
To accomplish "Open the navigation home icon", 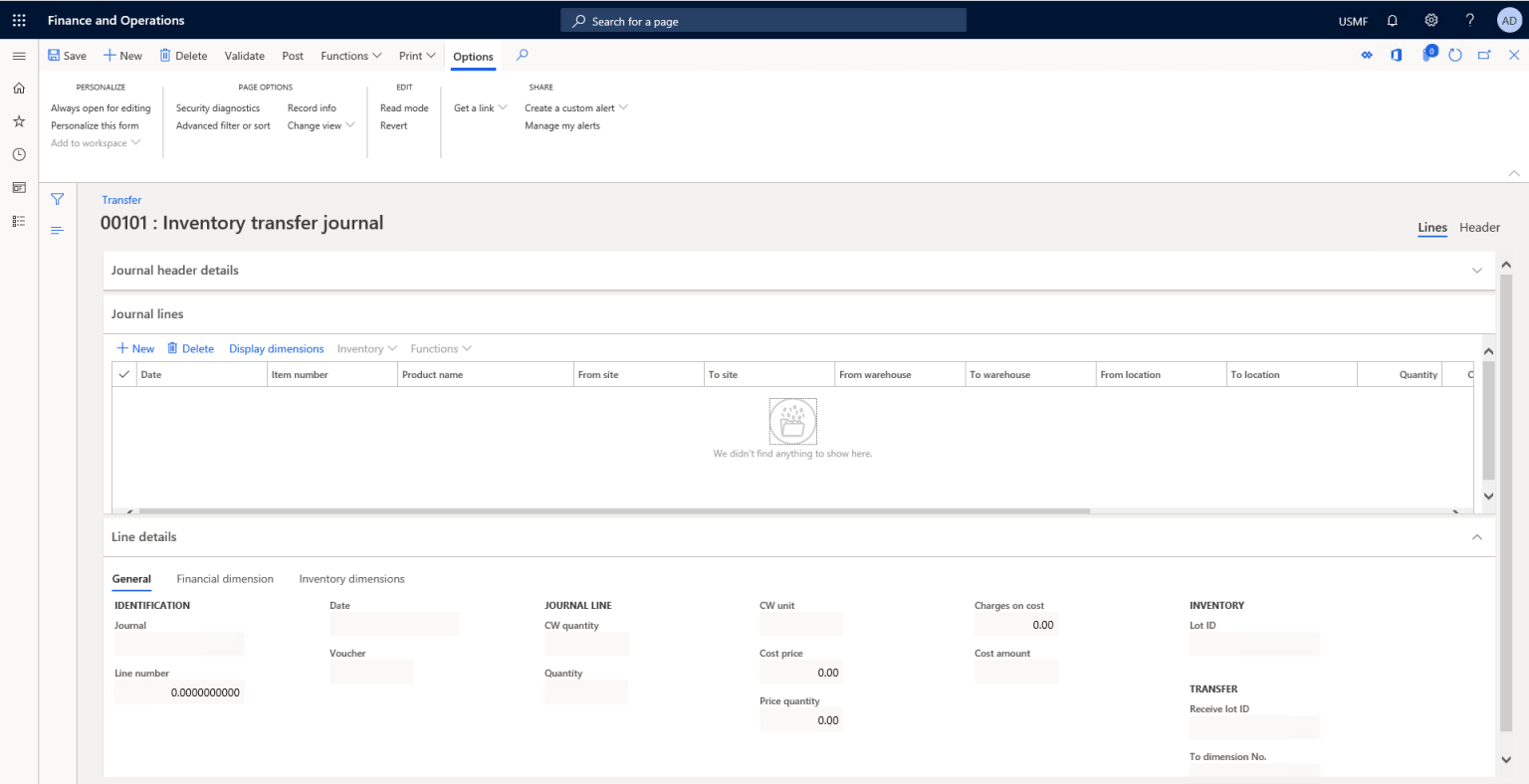I will pyautogui.click(x=17, y=88).
